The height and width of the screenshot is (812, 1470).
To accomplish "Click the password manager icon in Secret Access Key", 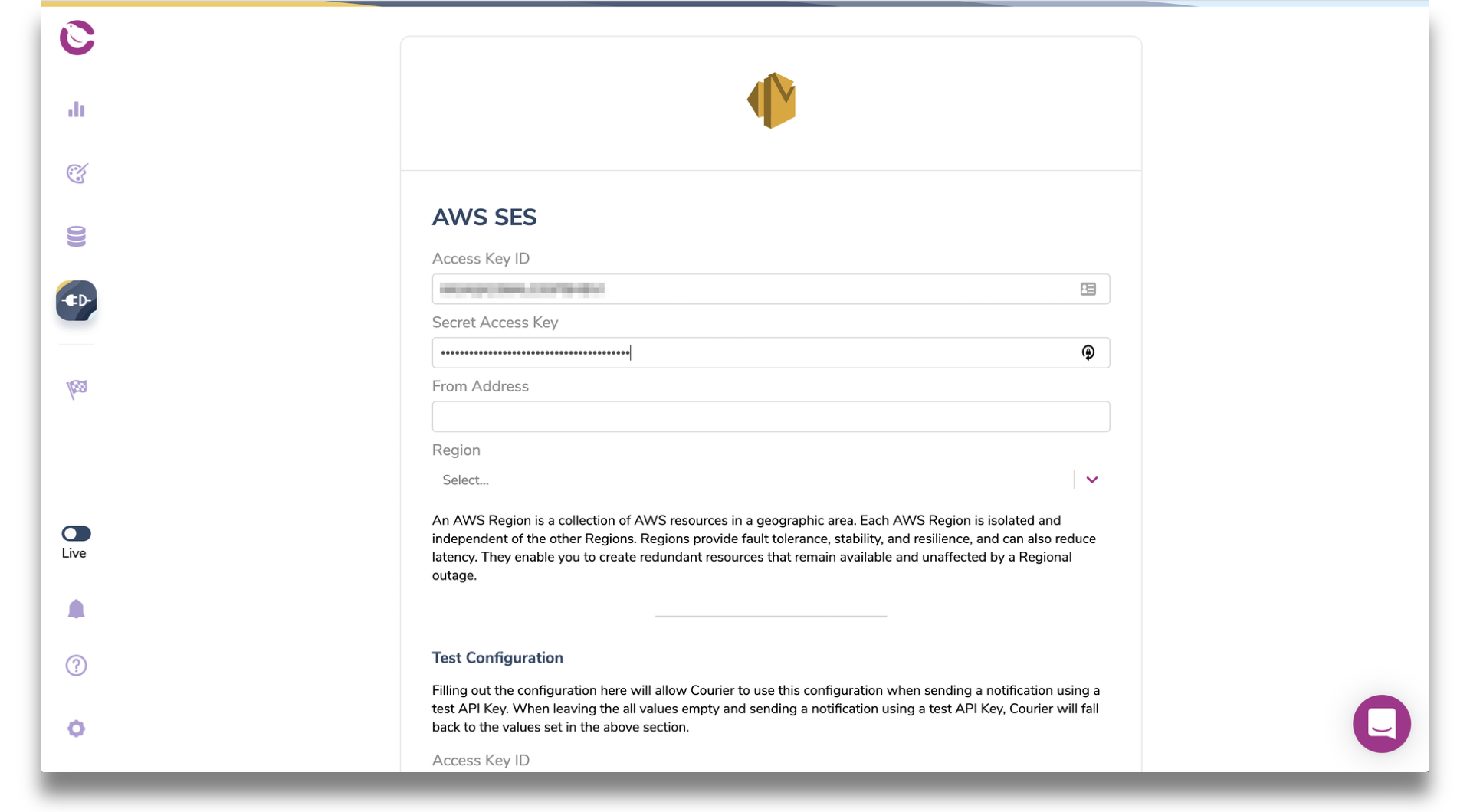I will click(x=1088, y=352).
